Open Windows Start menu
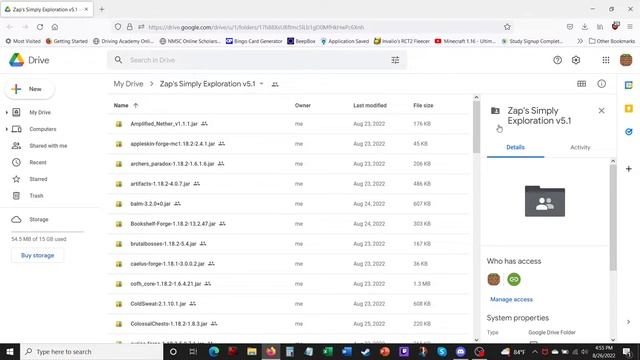The image size is (640, 360). coord(10,351)
